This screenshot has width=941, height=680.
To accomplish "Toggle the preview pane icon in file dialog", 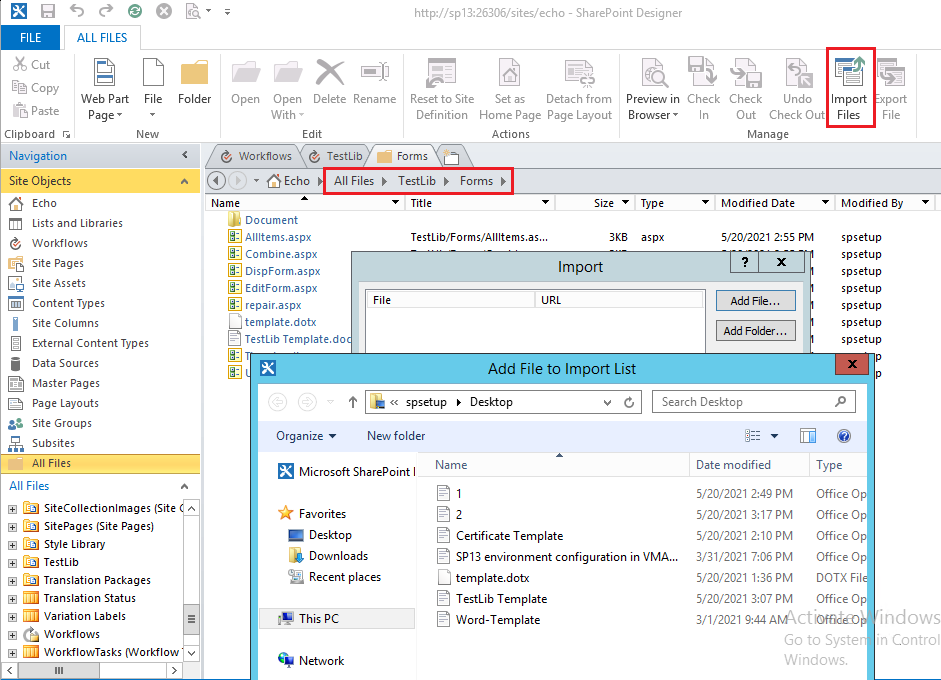I will click(x=808, y=436).
